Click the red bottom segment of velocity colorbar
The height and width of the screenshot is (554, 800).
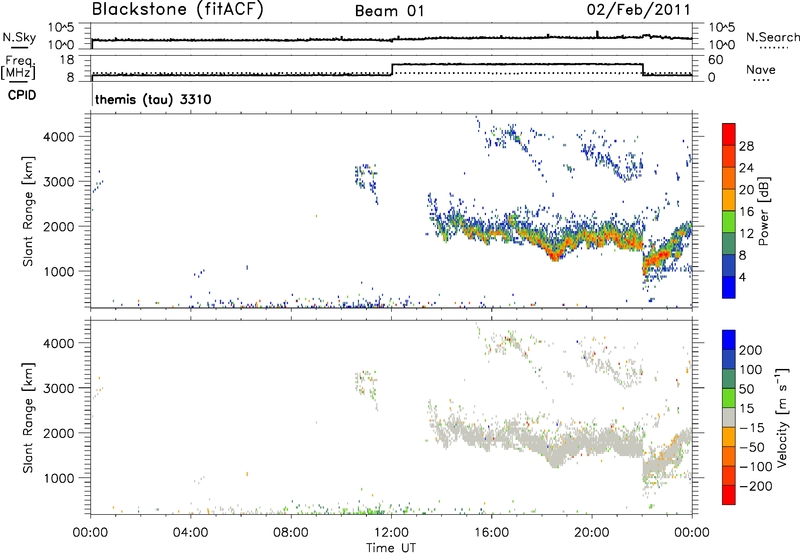point(729,494)
